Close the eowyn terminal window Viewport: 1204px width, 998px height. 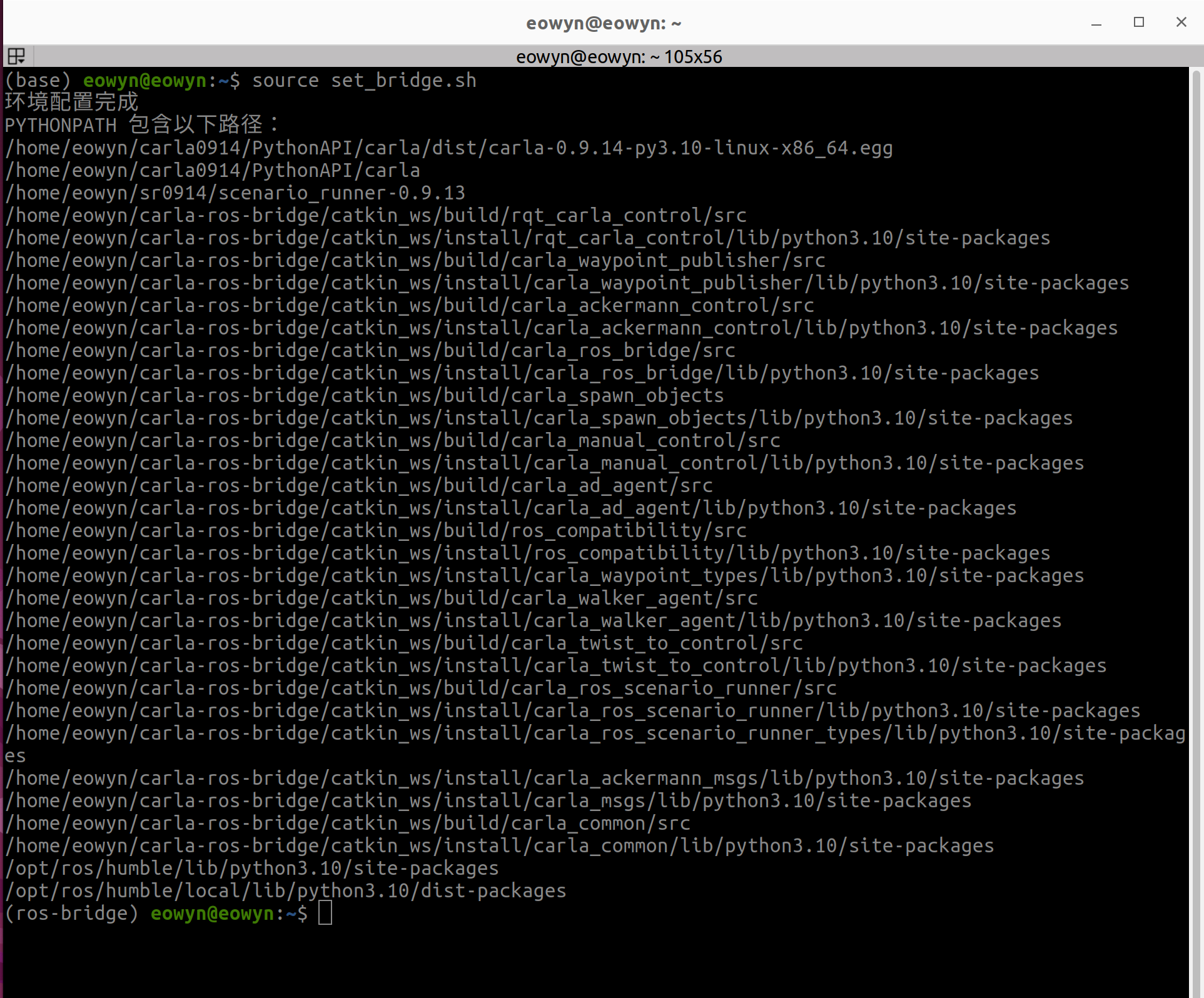1181,23
